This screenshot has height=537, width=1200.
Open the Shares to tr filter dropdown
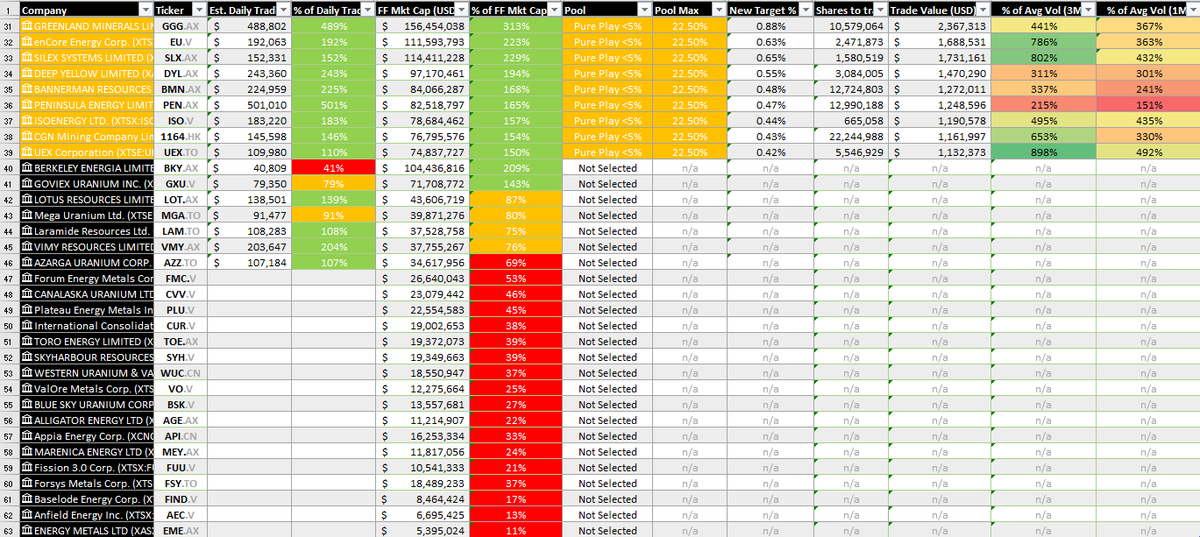(x=880, y=10)
